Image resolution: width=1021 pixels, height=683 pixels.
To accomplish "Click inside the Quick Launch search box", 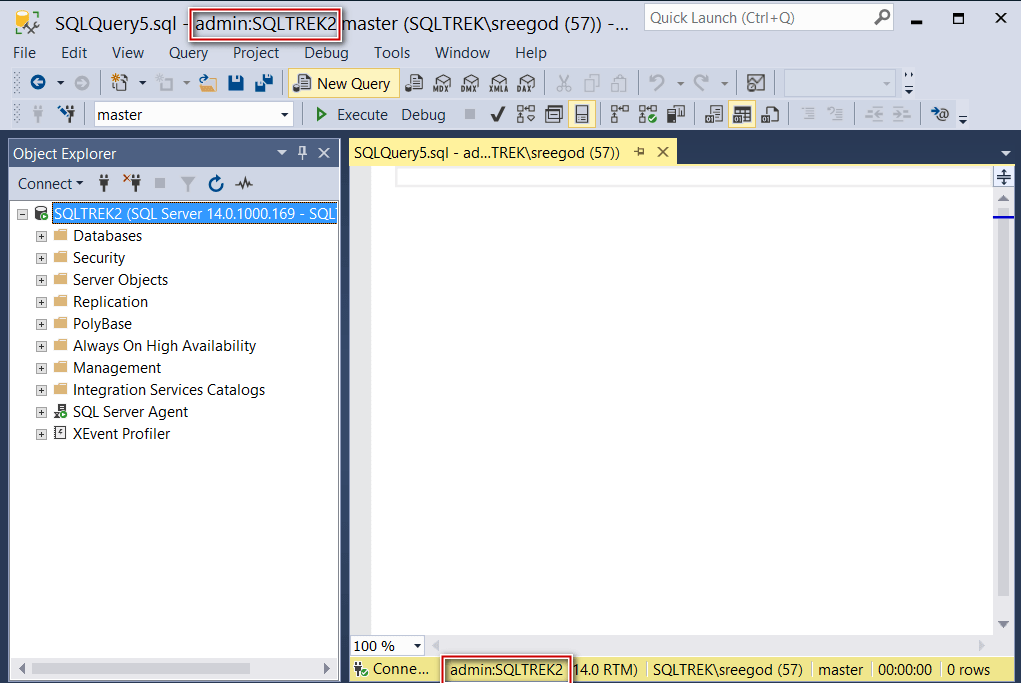I will click(758, 18).
